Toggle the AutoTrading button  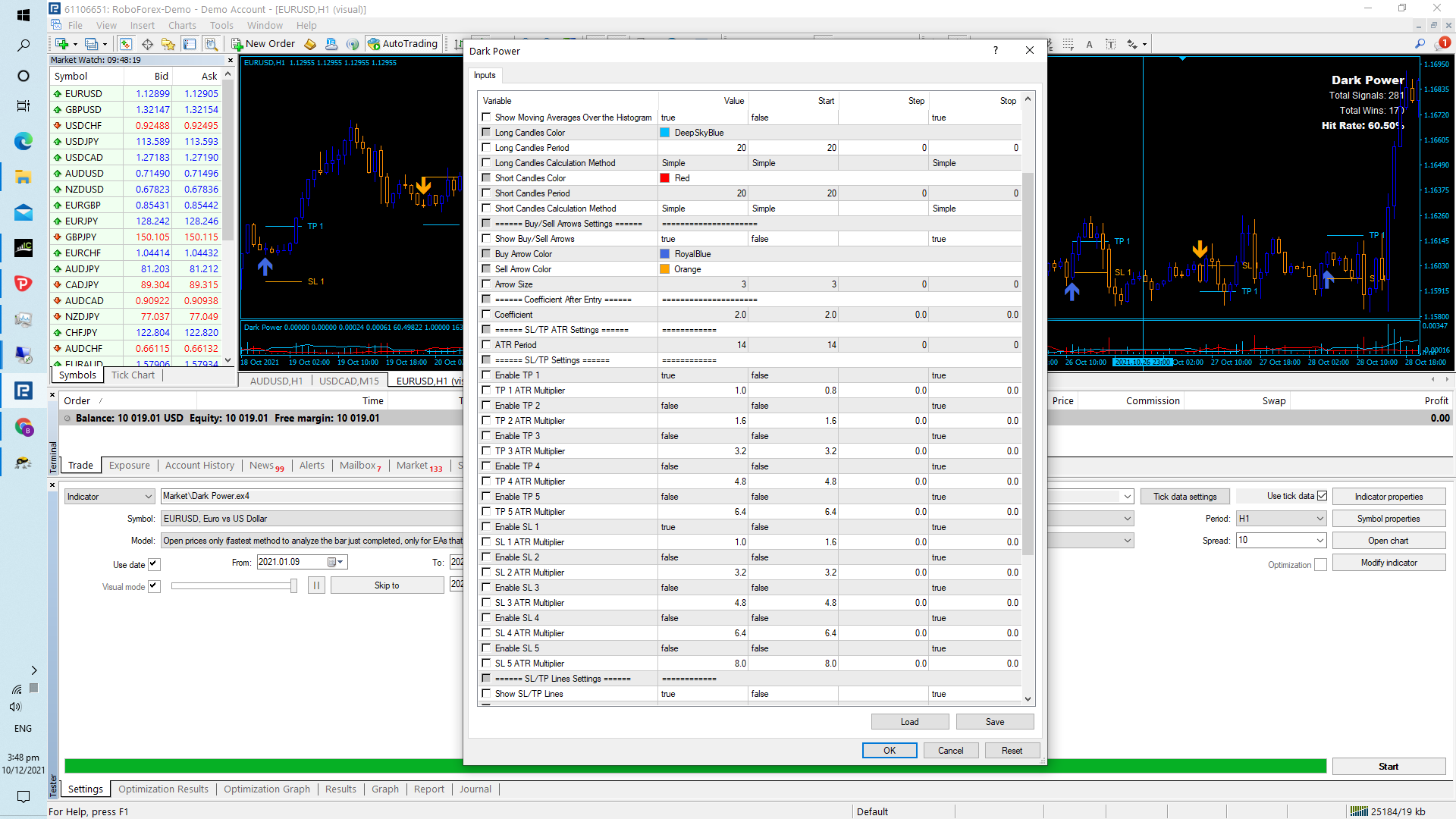tap(403, 44)
